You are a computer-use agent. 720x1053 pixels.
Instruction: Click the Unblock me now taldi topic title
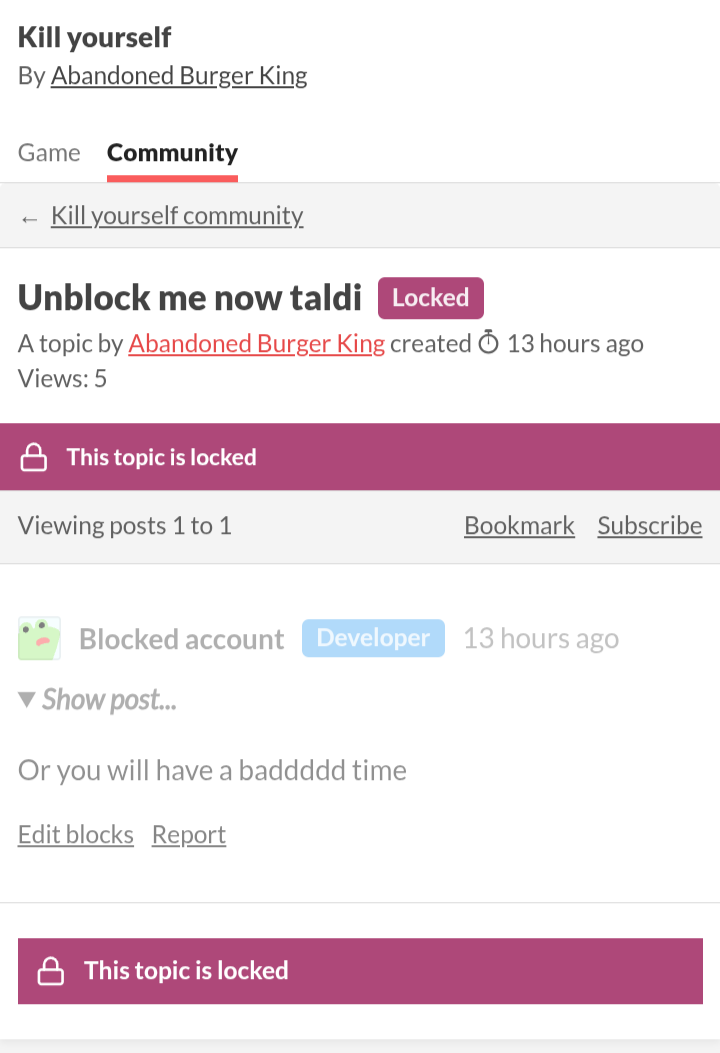point(190,298)
